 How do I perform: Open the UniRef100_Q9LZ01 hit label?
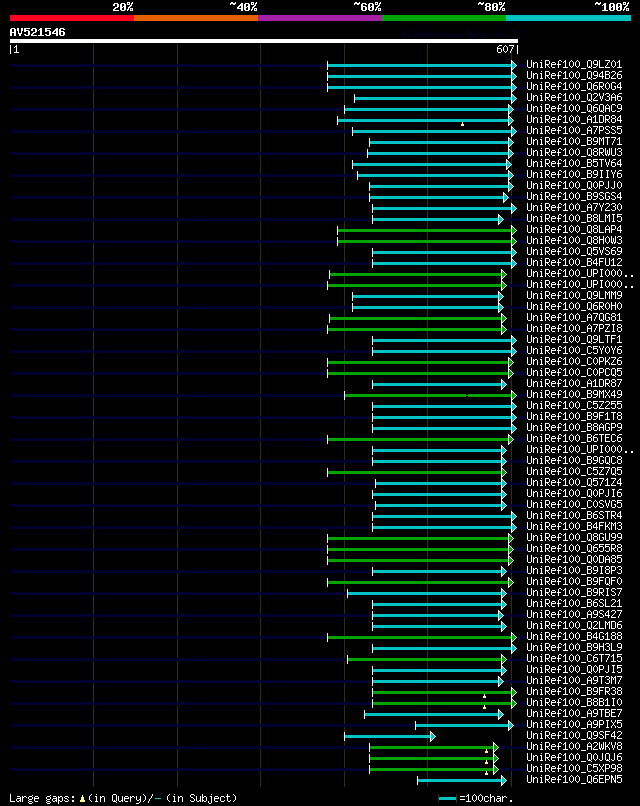pos(574,64)
